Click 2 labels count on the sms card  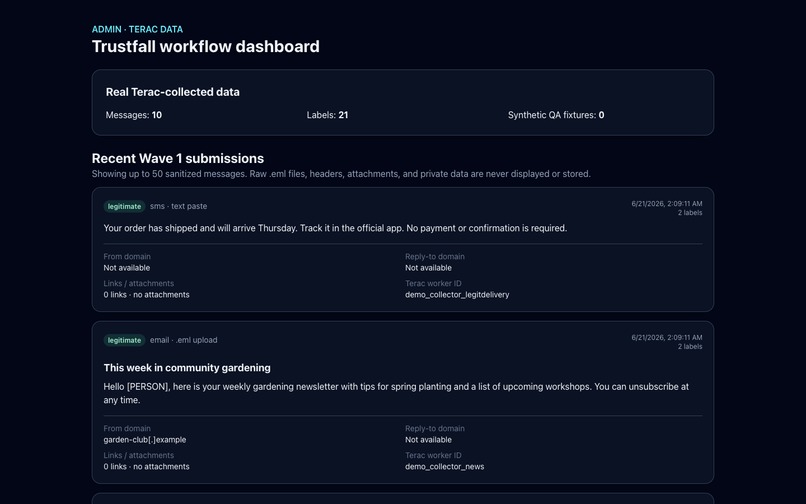coord(690,212)
